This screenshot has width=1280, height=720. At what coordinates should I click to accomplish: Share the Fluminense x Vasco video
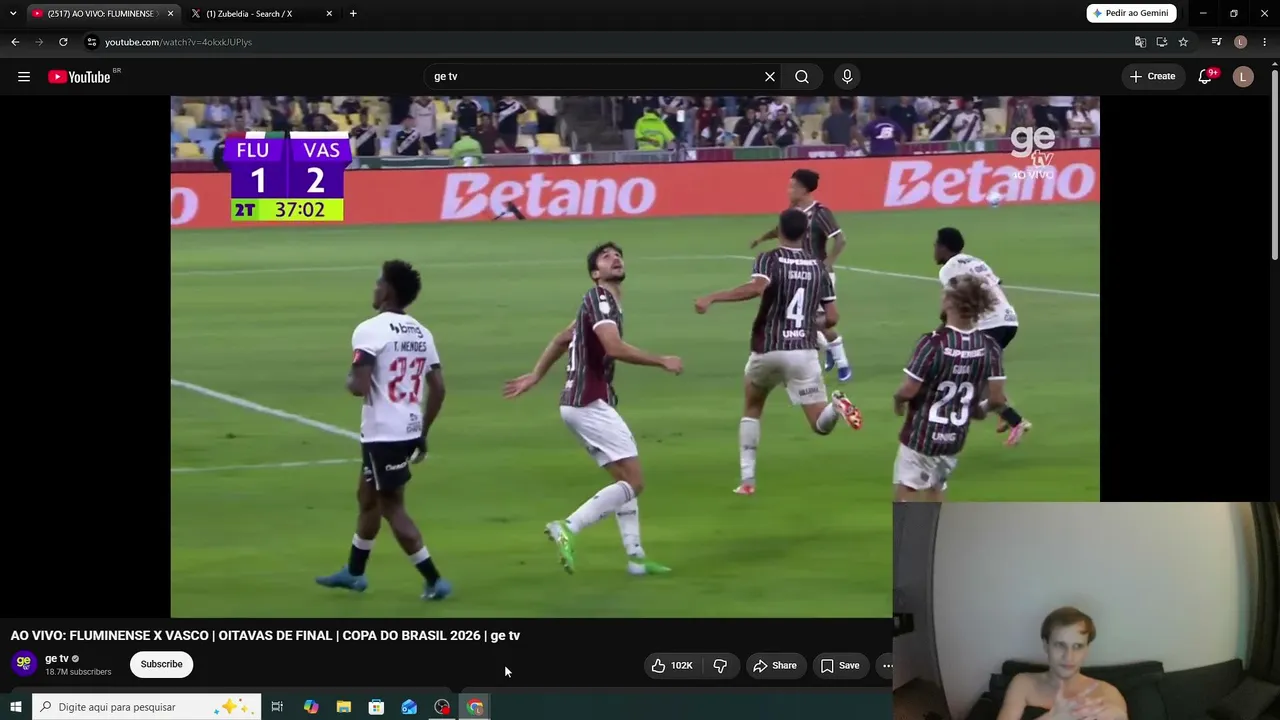pyautogui.click(x=775, y=665)
